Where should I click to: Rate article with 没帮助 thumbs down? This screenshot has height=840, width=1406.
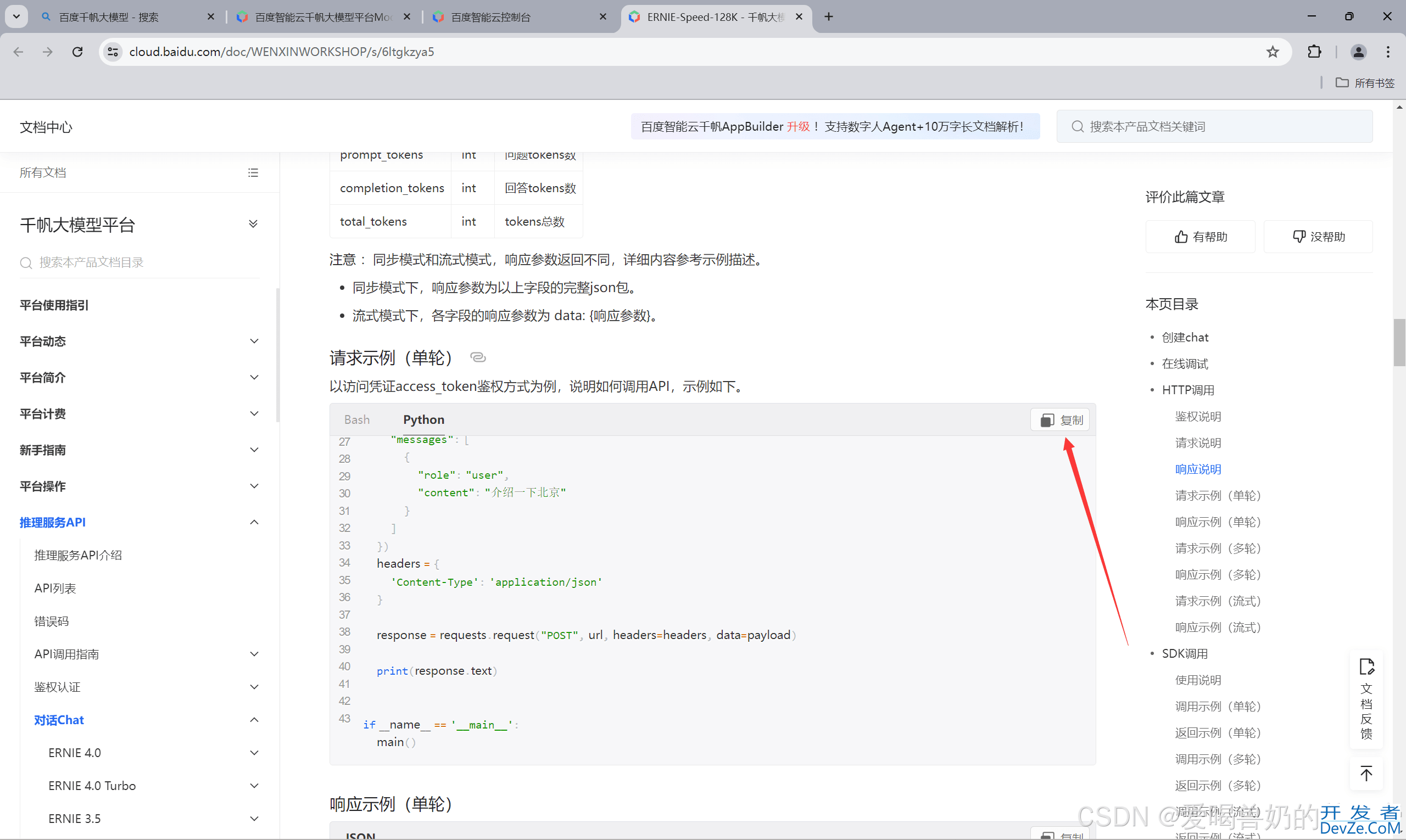click(x=1318, y=237)
